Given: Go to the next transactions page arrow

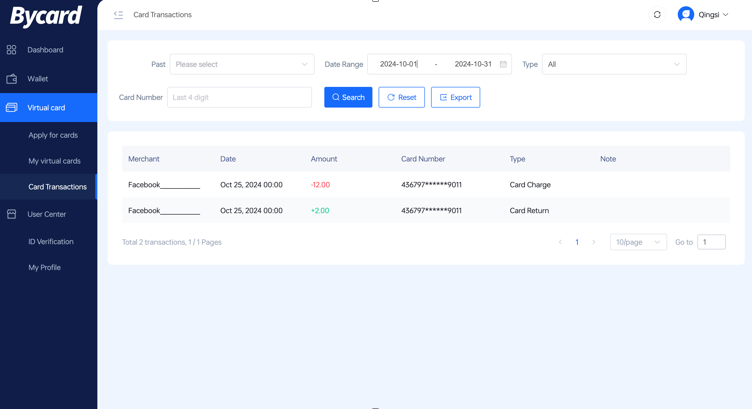Looking at the screenshot, I should click(x=593, y=242).
